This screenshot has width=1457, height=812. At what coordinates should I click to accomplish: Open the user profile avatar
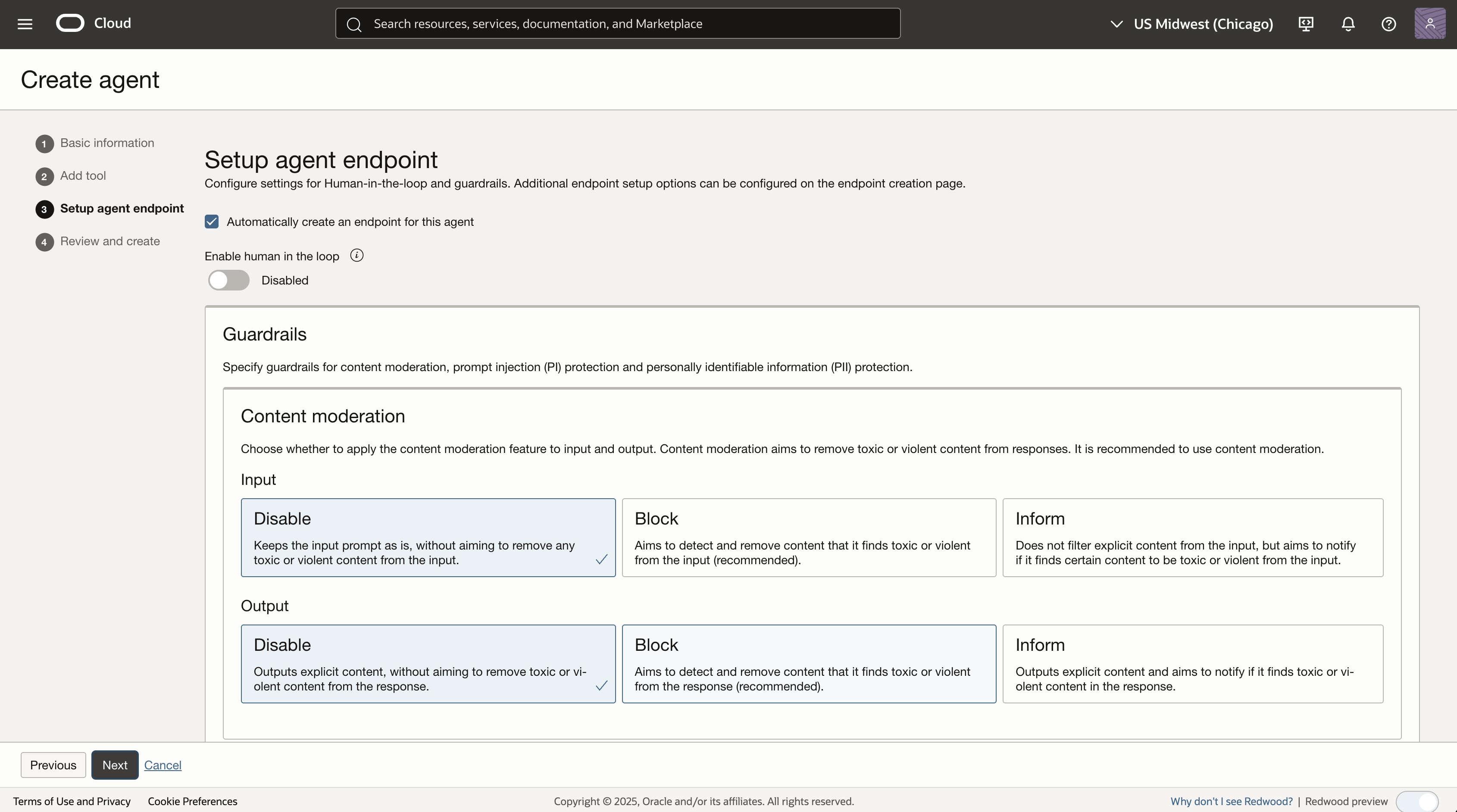tap(1429, 24)
